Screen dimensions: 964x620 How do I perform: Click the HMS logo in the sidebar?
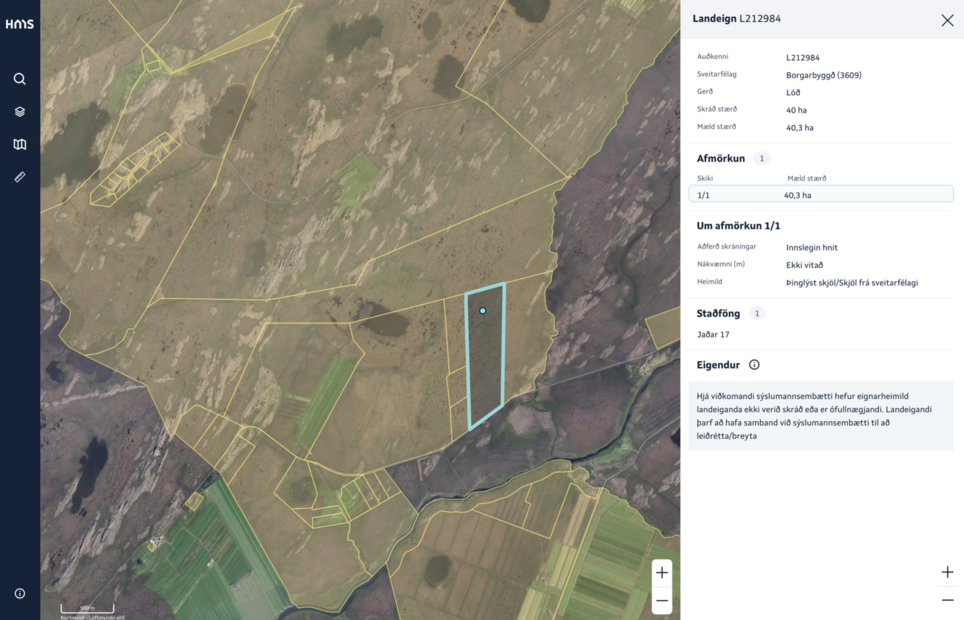tap(19, 24)
